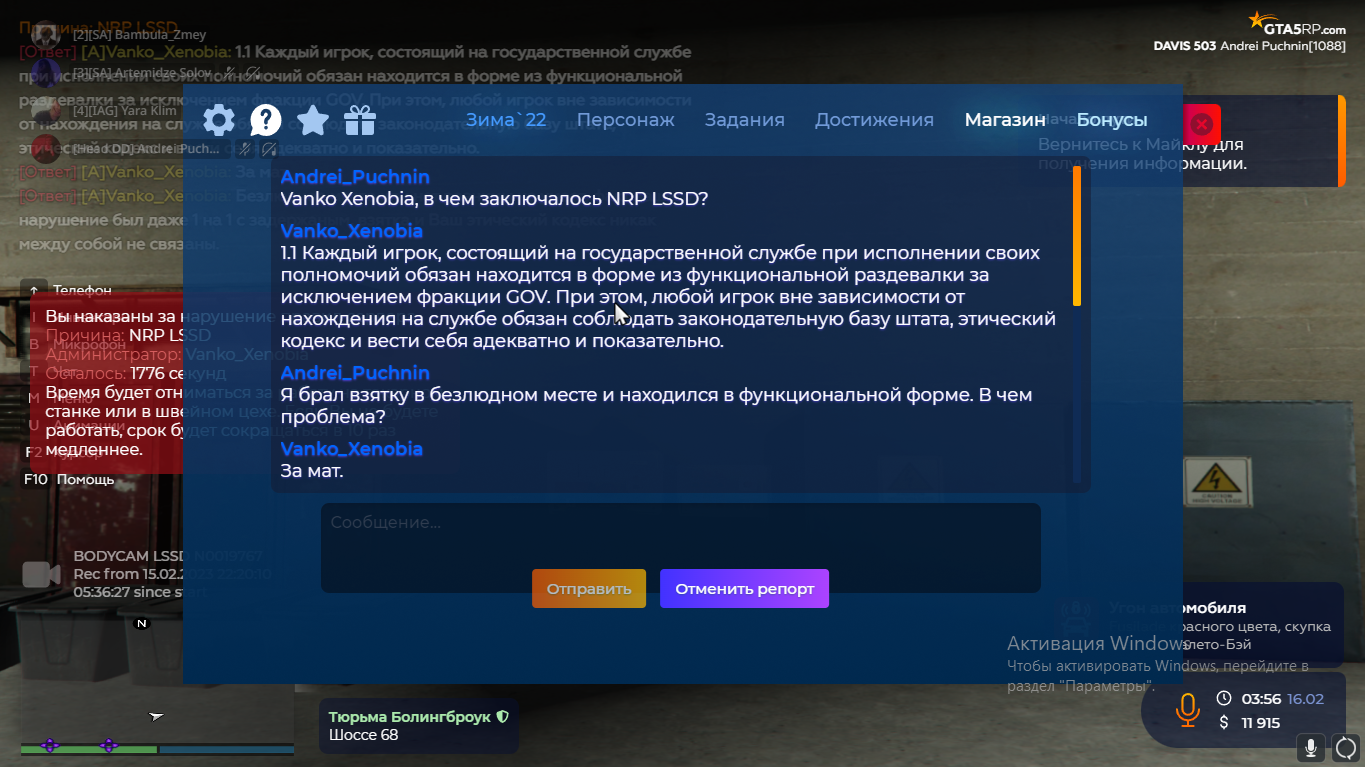1365x767 pixels.
Task: Click the orange microphone icon in HUD
Action: 1187,710
